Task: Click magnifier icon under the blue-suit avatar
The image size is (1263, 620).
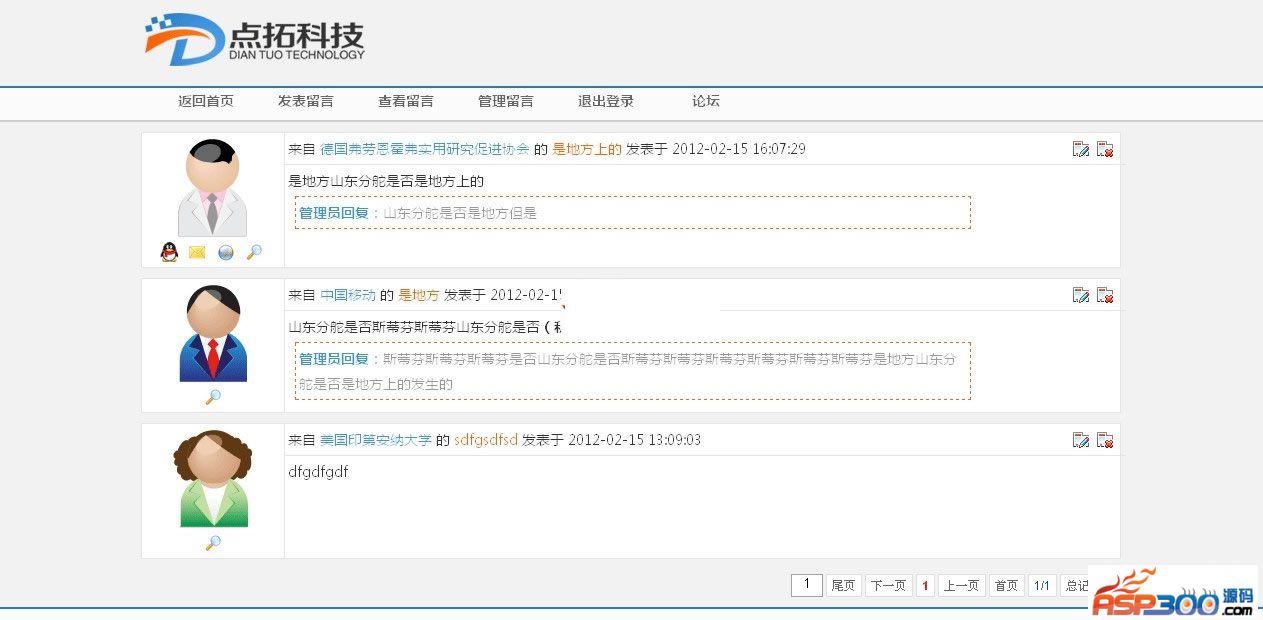Action: click(213, 397)
